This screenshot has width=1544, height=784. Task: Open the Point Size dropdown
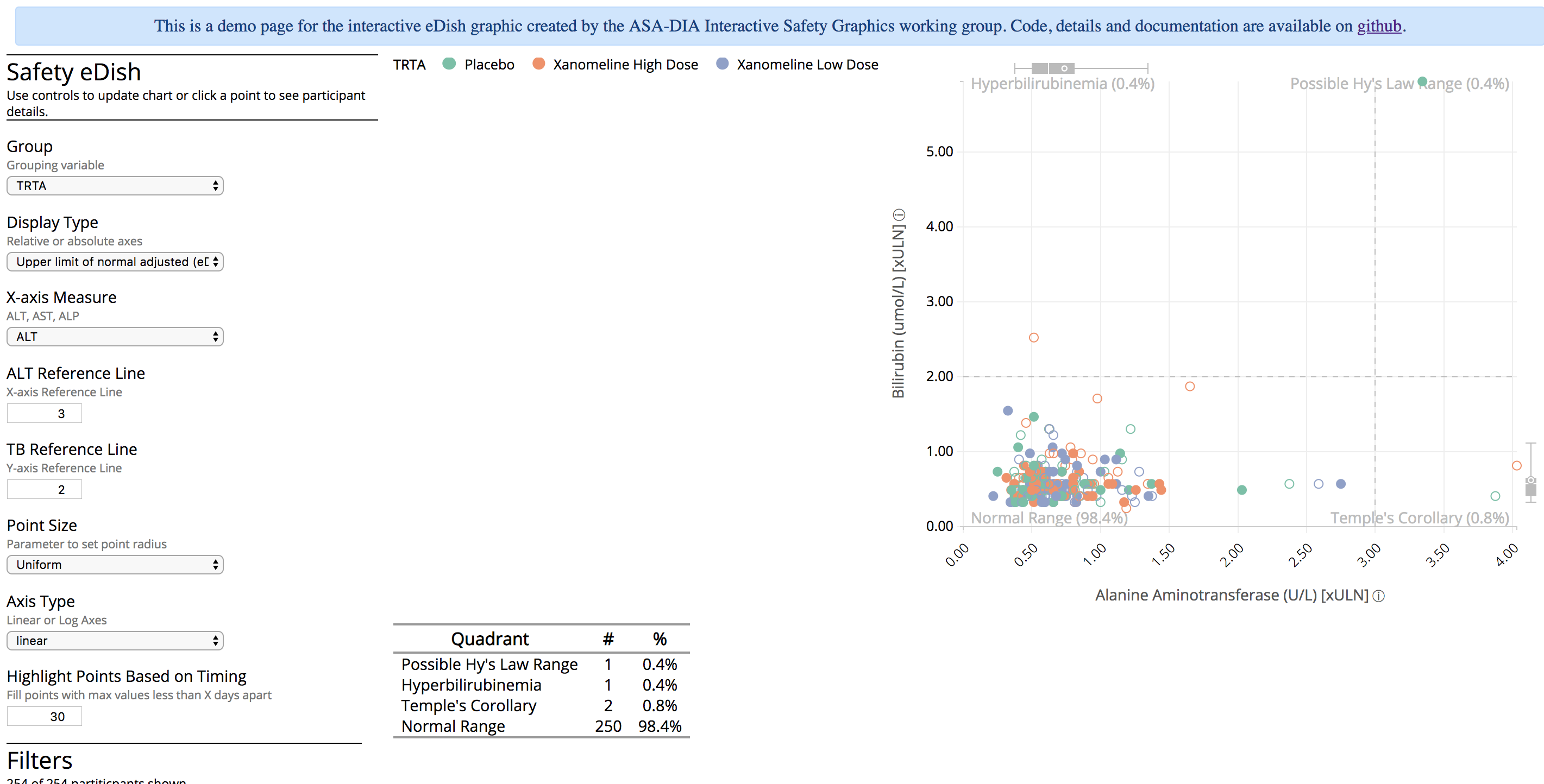(115, 564)
